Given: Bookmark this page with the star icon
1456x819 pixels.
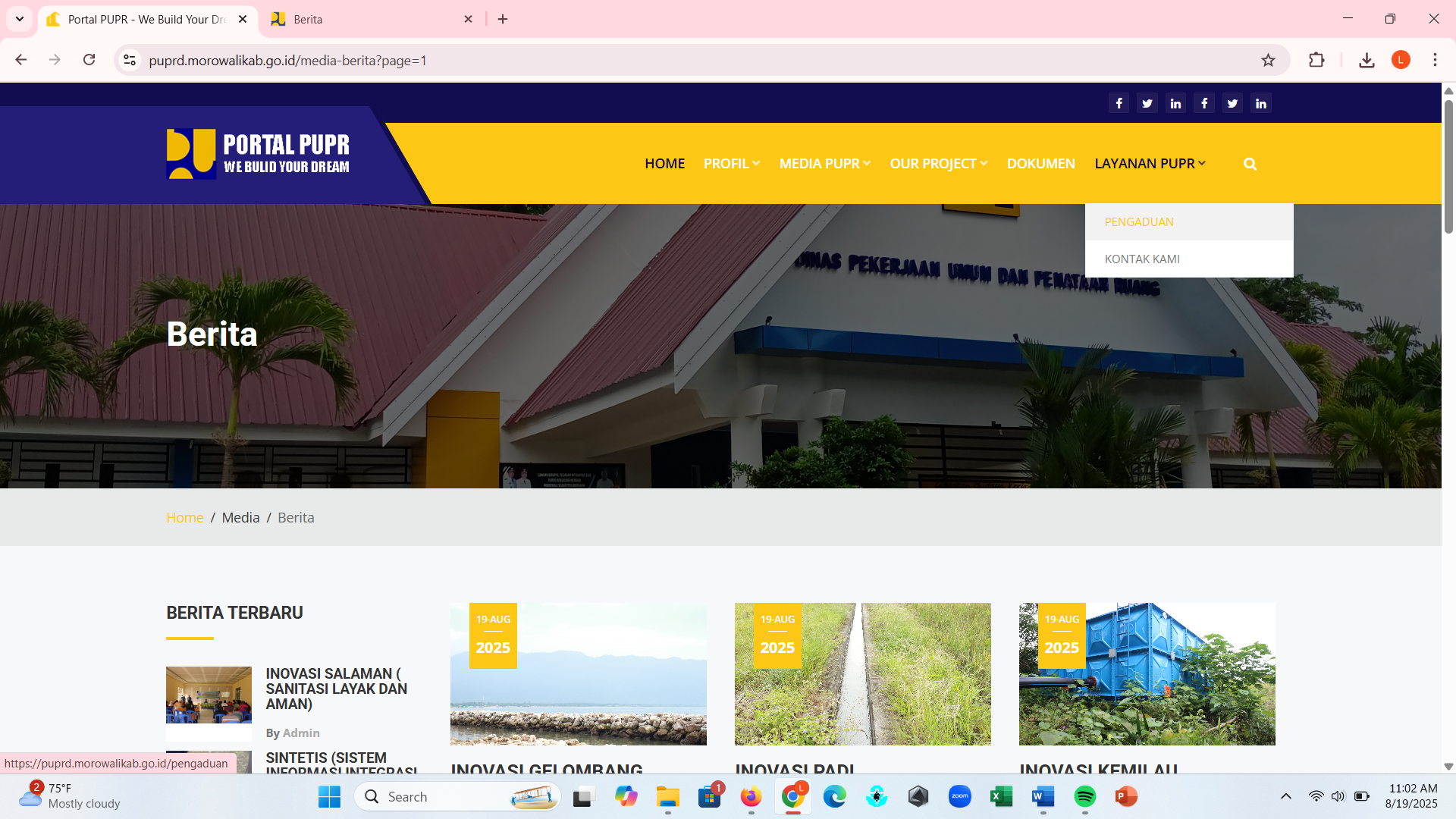Looking at the screenshot, I should click(x=1268, y=60).
